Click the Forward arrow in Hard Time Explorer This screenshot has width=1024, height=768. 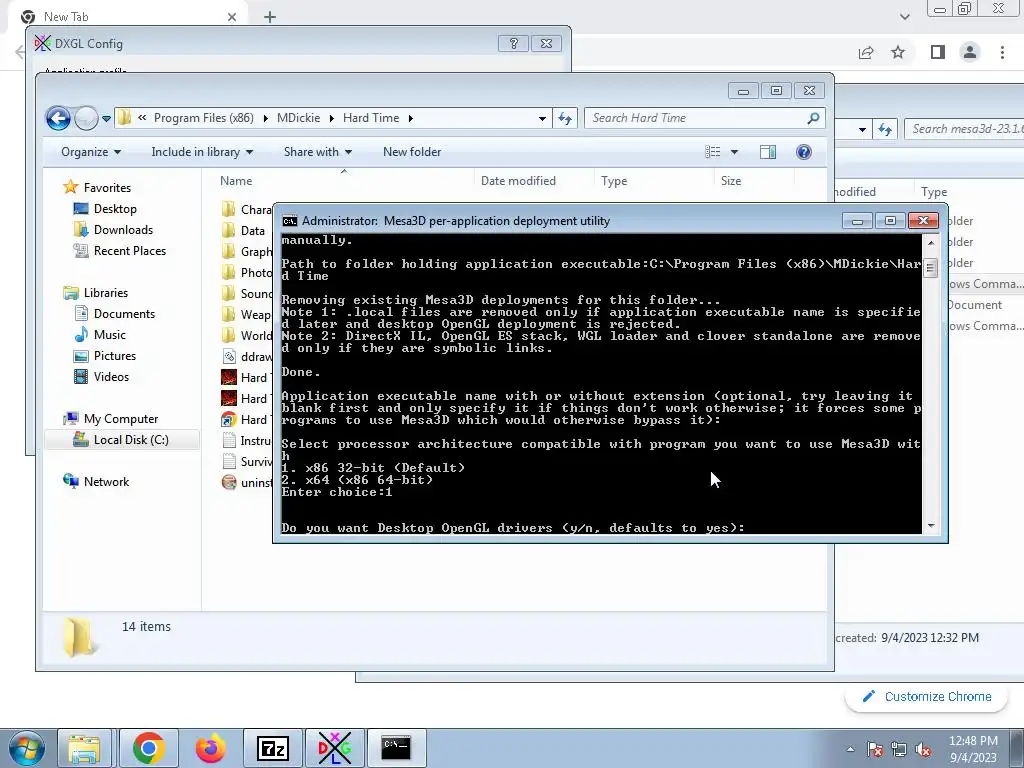coord(86,118)
